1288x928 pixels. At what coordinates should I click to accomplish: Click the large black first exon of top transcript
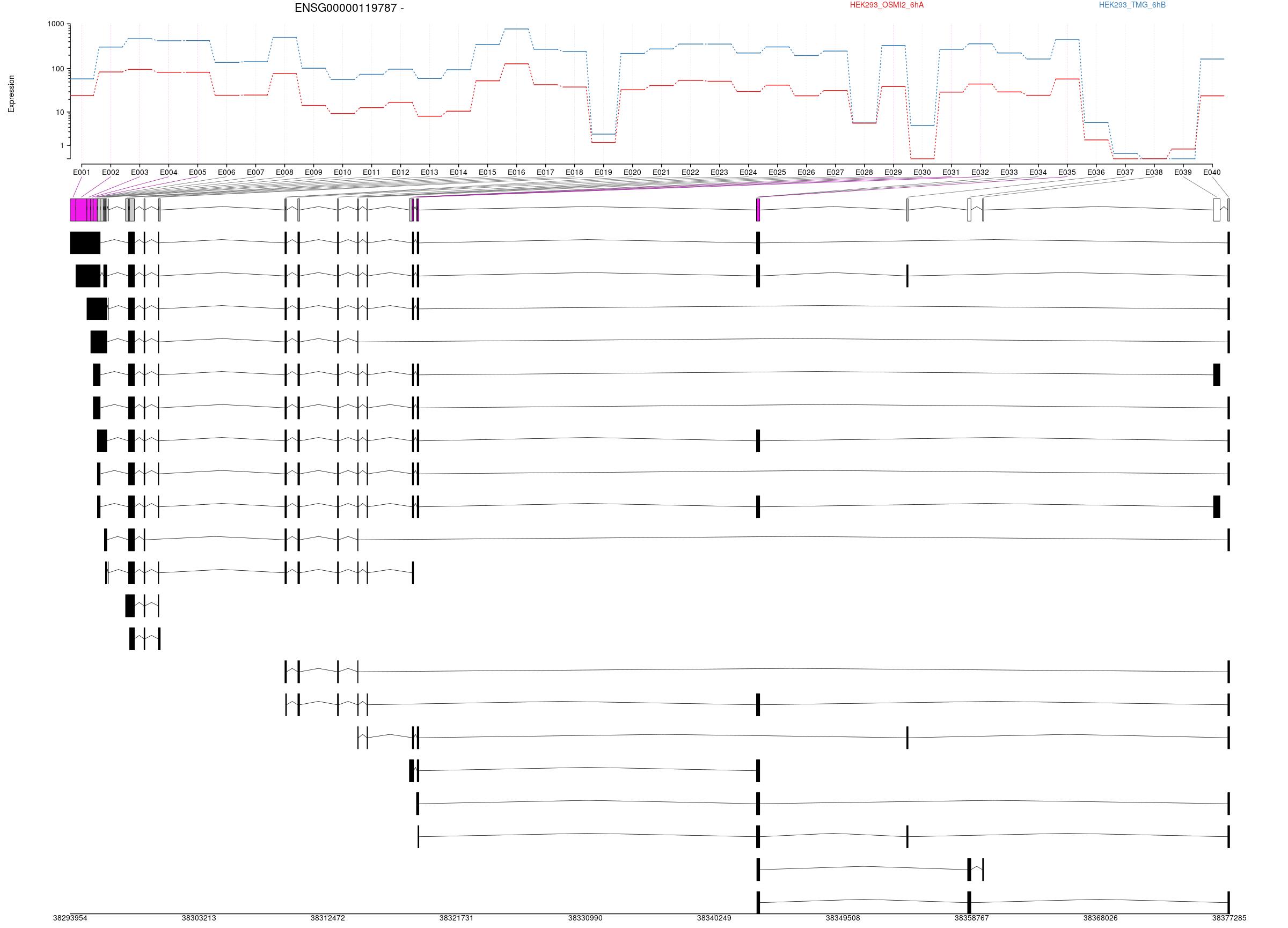[x=85, y=243]
